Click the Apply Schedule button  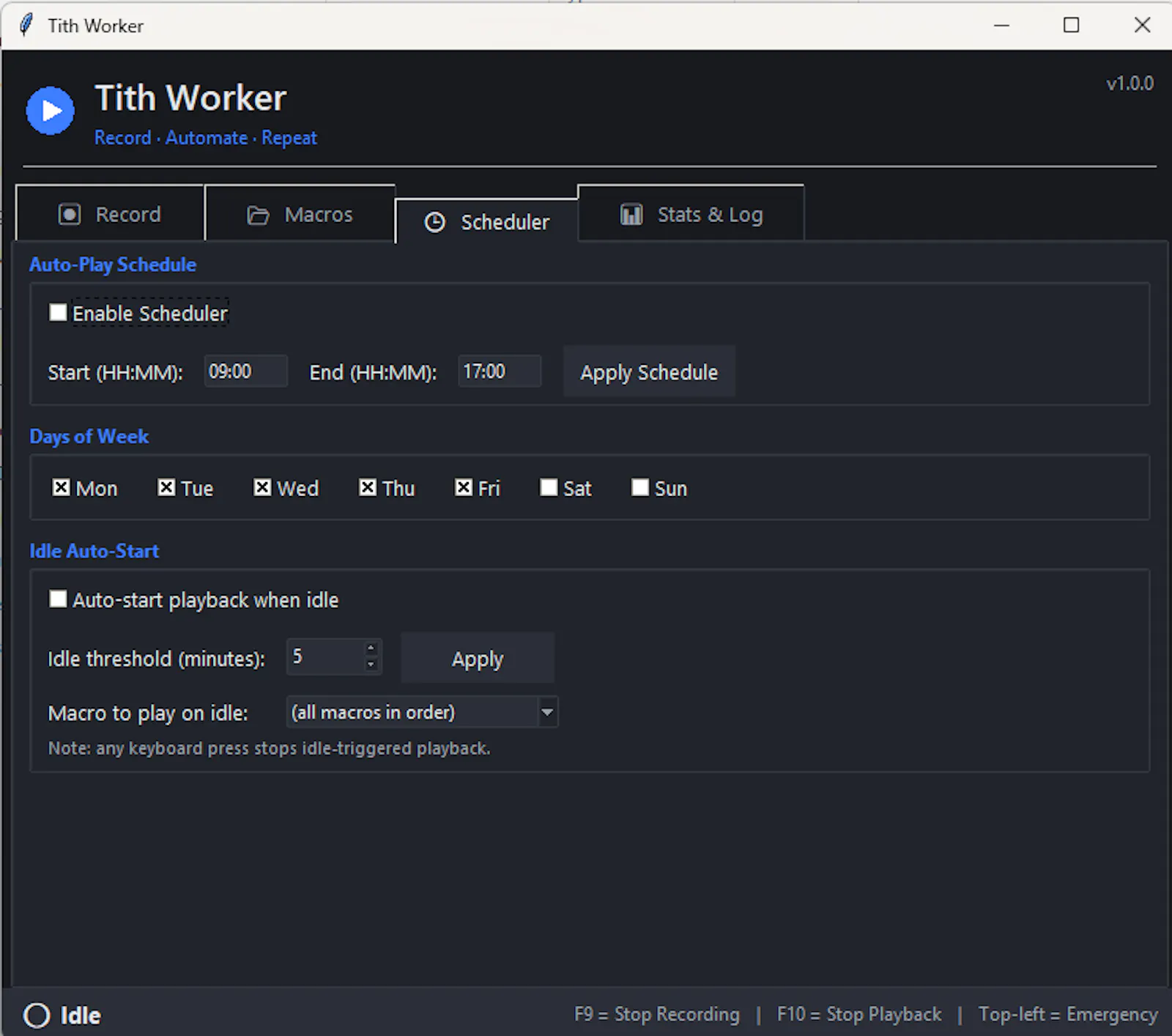649,371
